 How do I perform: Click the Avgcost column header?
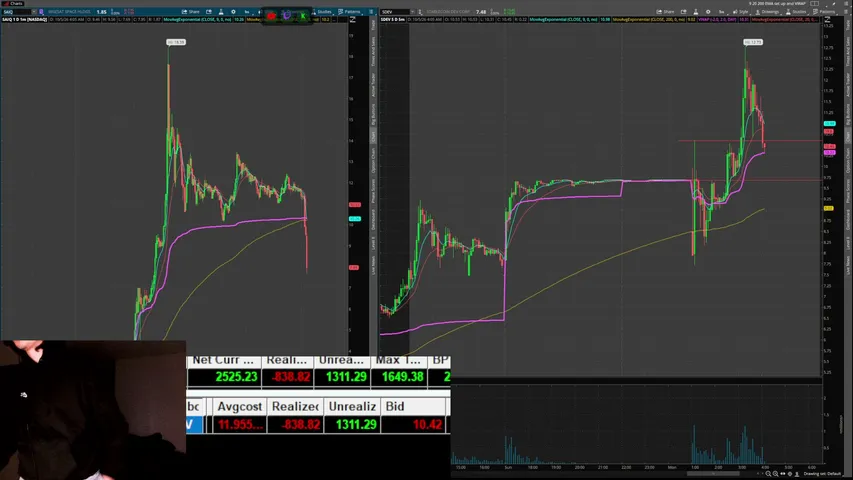point(240,406)
